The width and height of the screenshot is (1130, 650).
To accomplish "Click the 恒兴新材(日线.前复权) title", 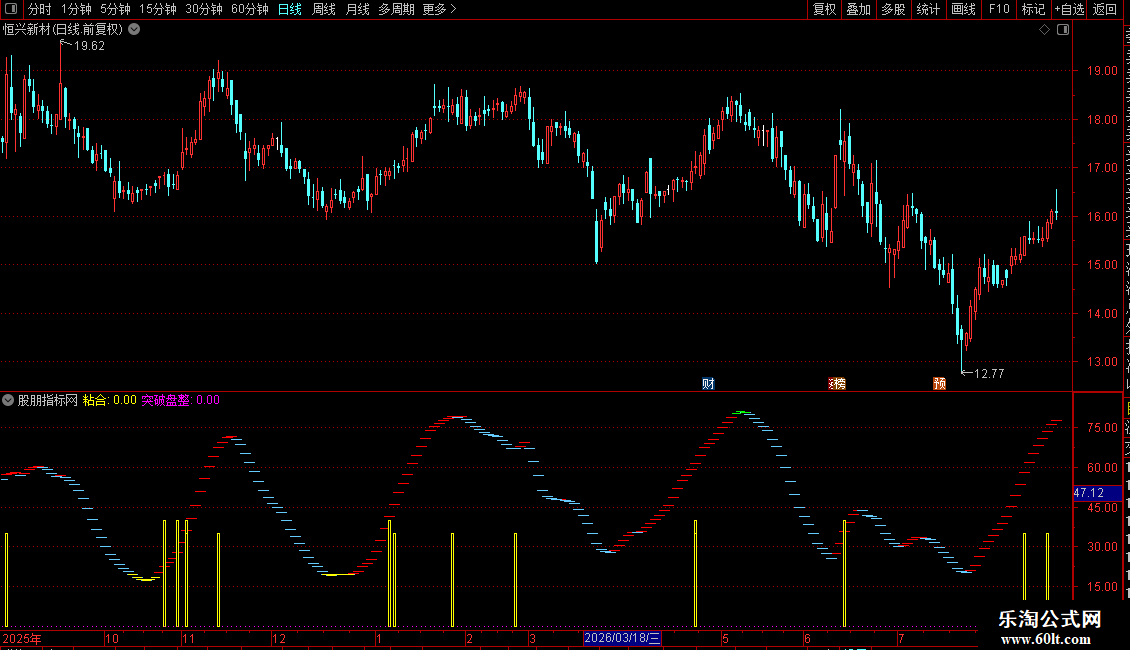I will tap(63, 30).
